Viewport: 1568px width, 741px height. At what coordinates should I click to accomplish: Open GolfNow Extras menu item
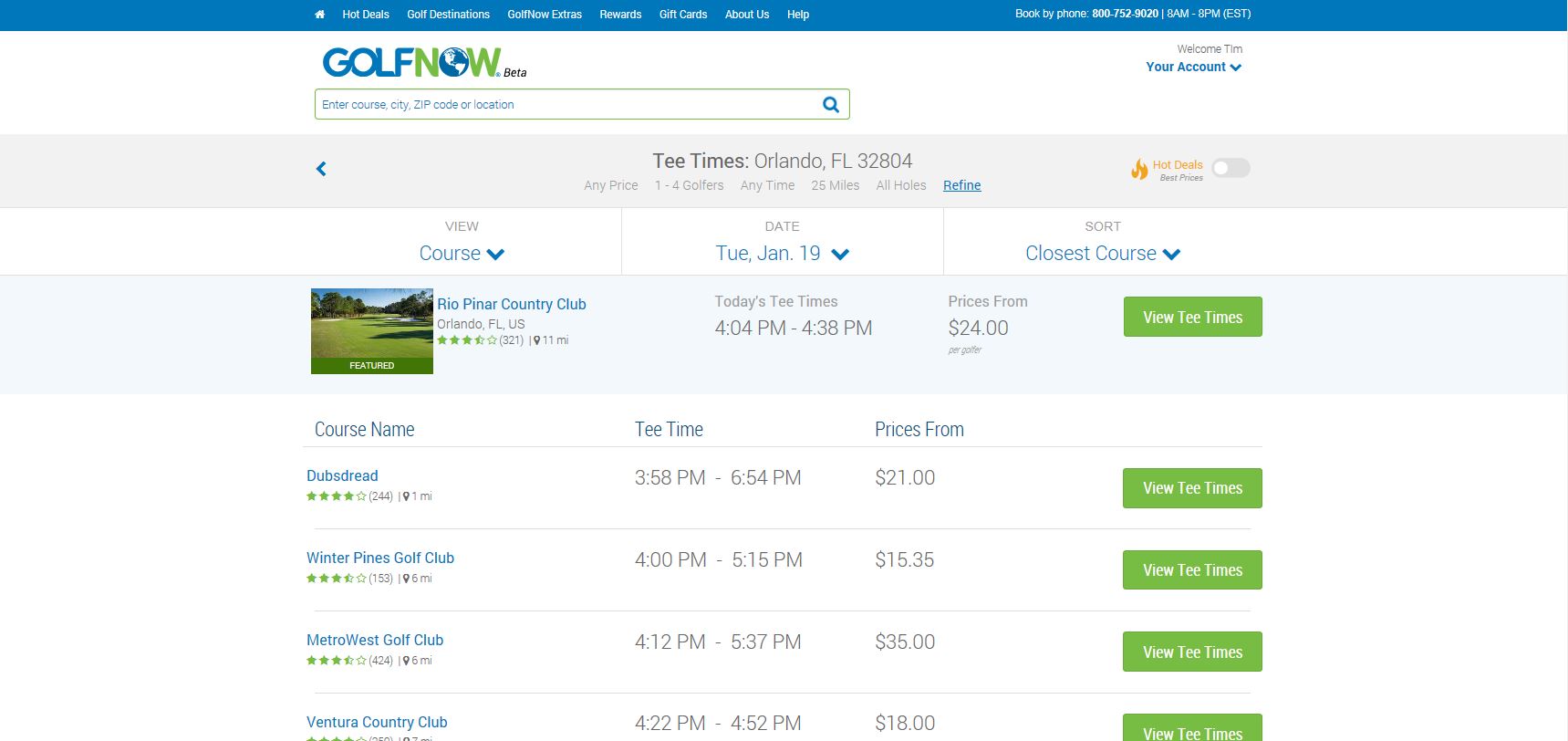(545, 15)
